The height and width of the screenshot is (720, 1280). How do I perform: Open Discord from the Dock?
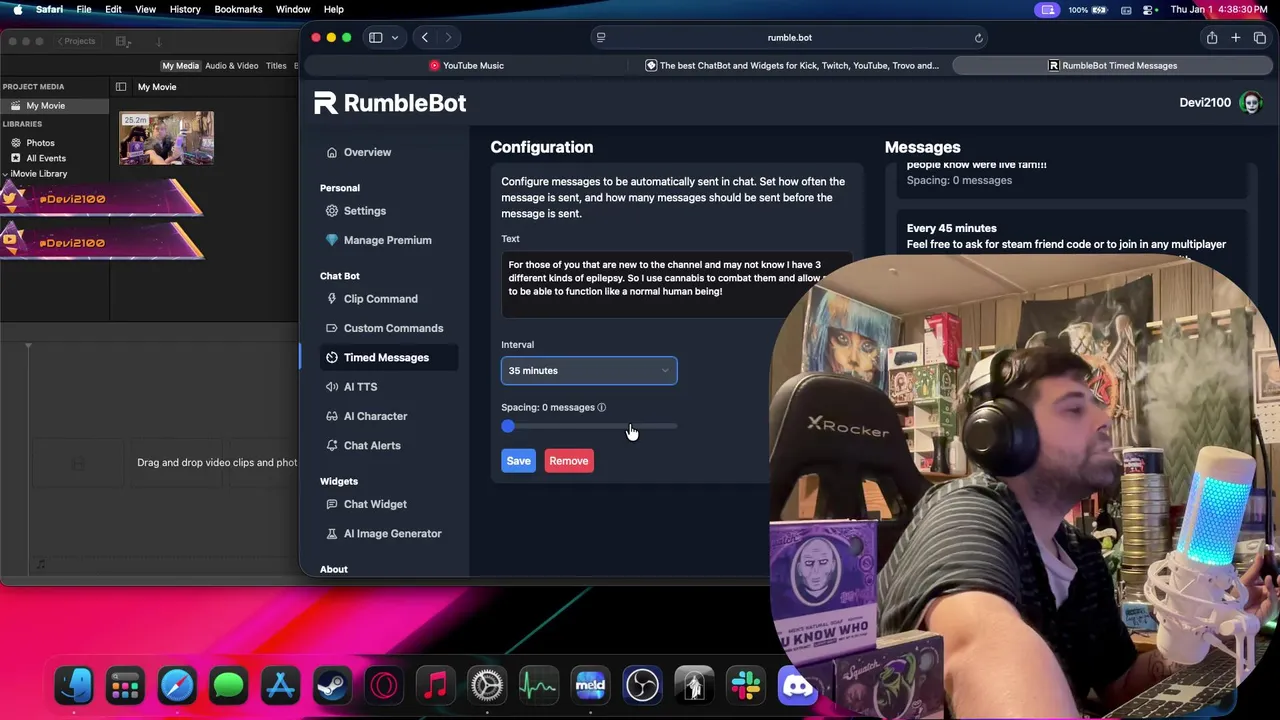point(797,686)
